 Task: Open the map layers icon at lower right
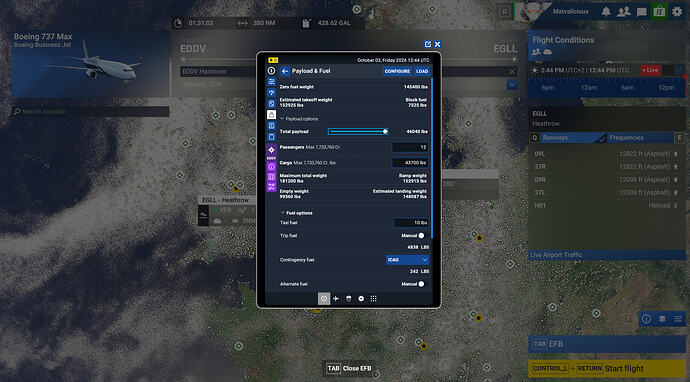[662, 319]
